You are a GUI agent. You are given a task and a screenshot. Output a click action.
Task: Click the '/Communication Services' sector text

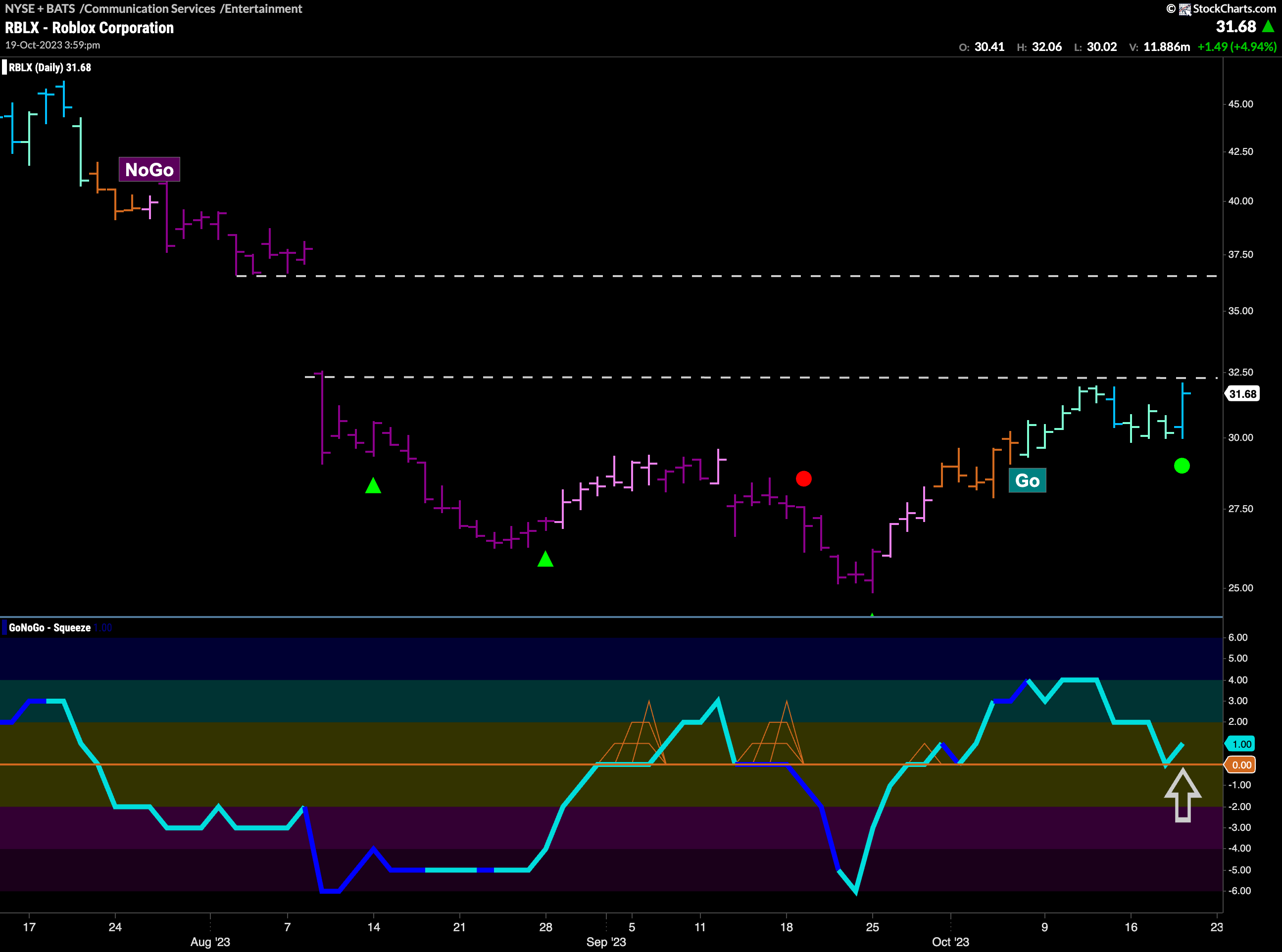pyautogui.click(x=148, y=8)
